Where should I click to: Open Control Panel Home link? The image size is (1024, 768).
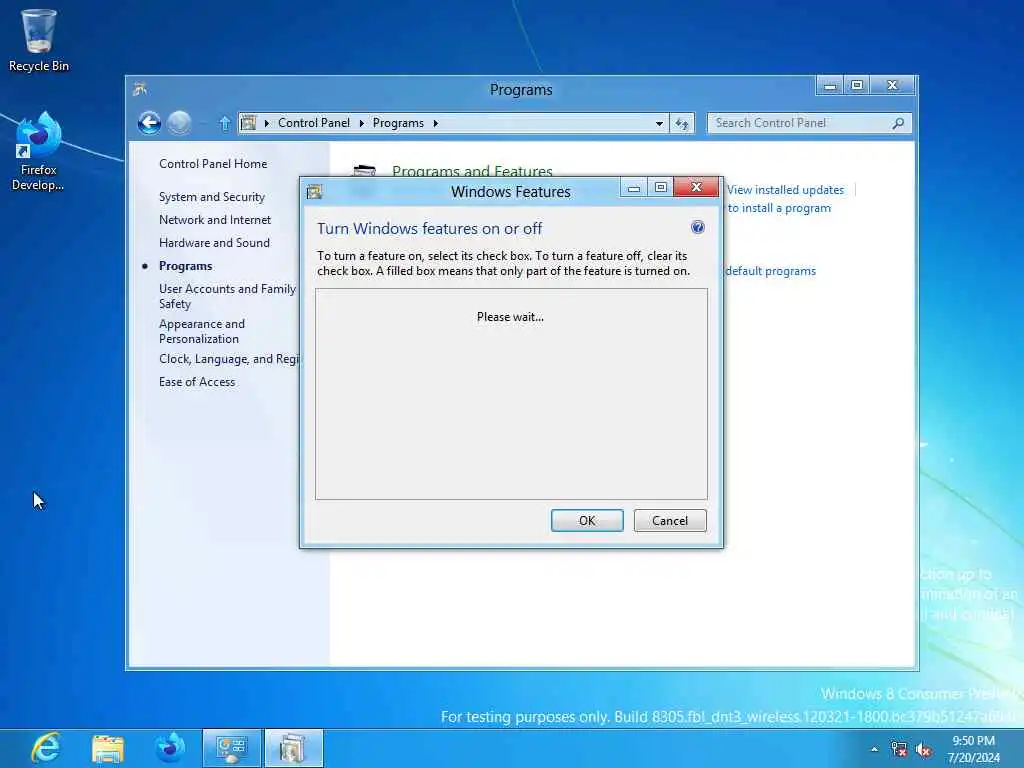click(x=213, y=164)
